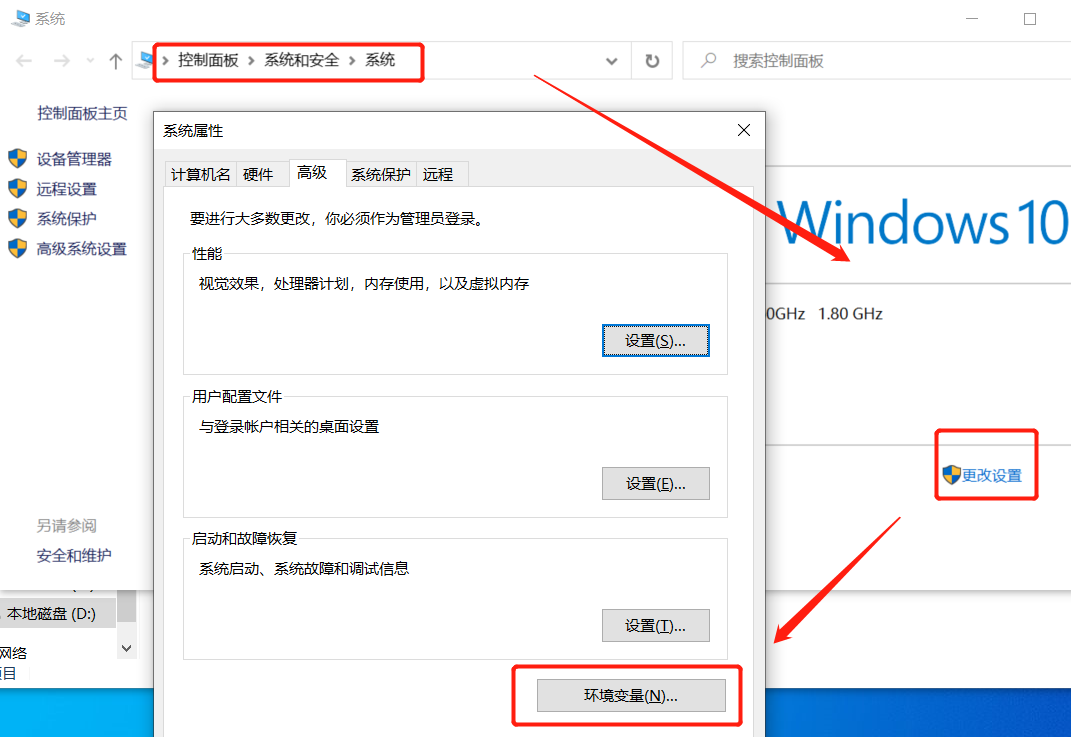Minimize the 系统 window

click(972, 19)
